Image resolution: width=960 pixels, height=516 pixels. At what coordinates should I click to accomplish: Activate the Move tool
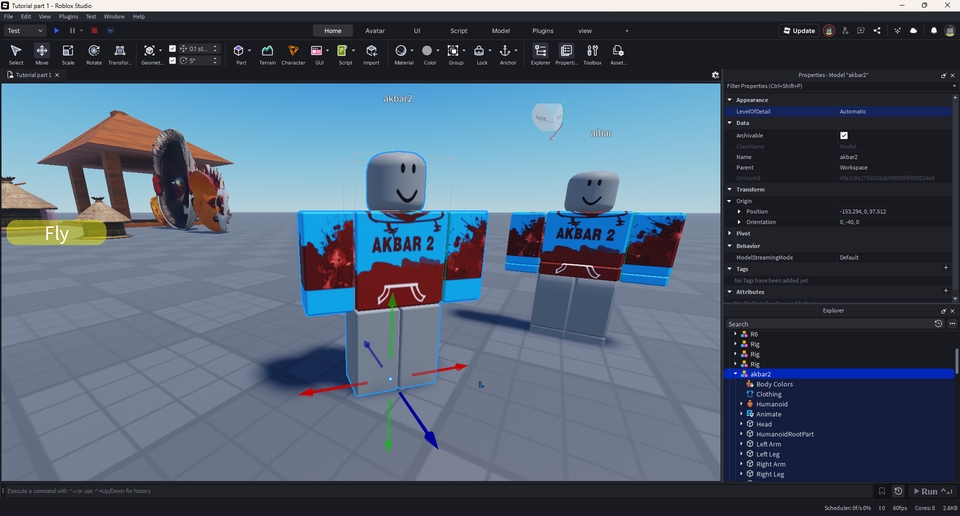point(42,54)
